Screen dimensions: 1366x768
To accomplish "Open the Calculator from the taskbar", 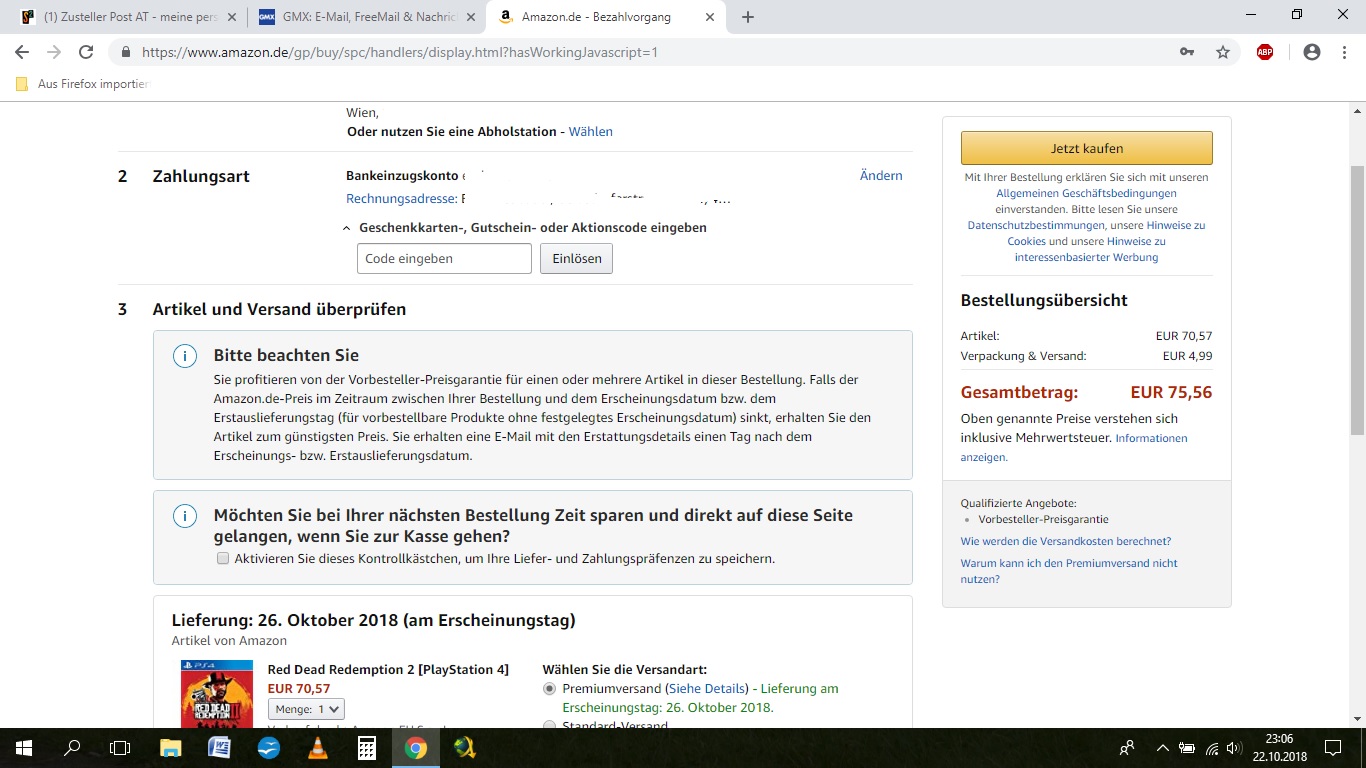I will pos(367,748).
